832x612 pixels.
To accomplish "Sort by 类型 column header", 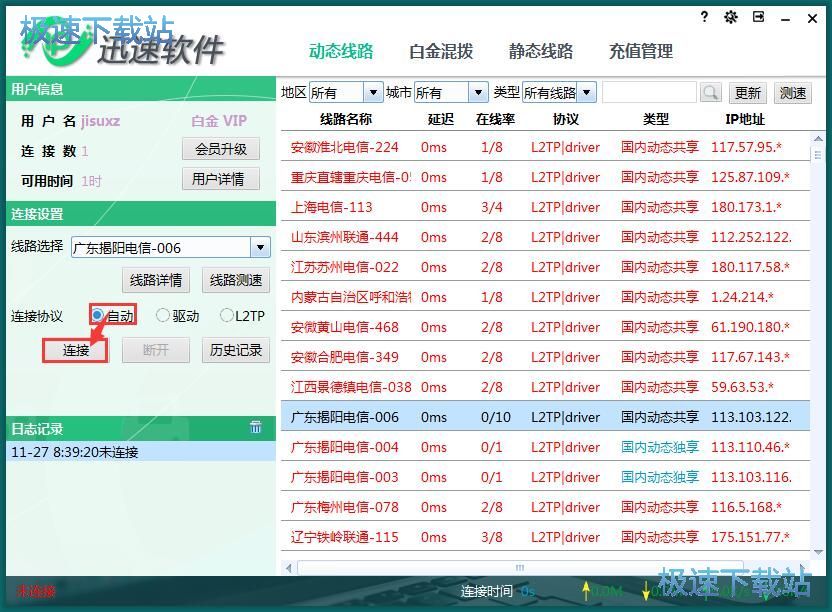I will (x=656, y=119).
